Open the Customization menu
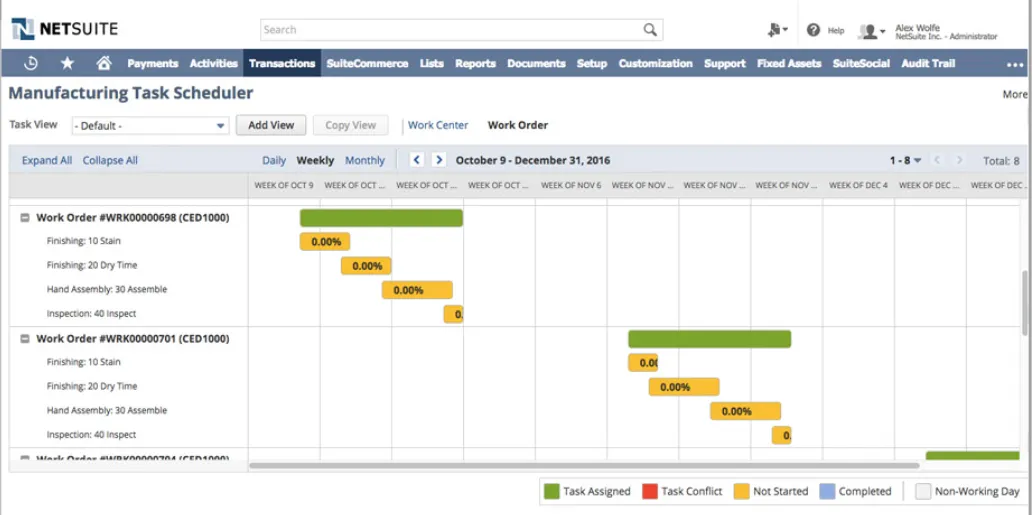This screenshot has width=1032, height=515. (x=656, y=63)
